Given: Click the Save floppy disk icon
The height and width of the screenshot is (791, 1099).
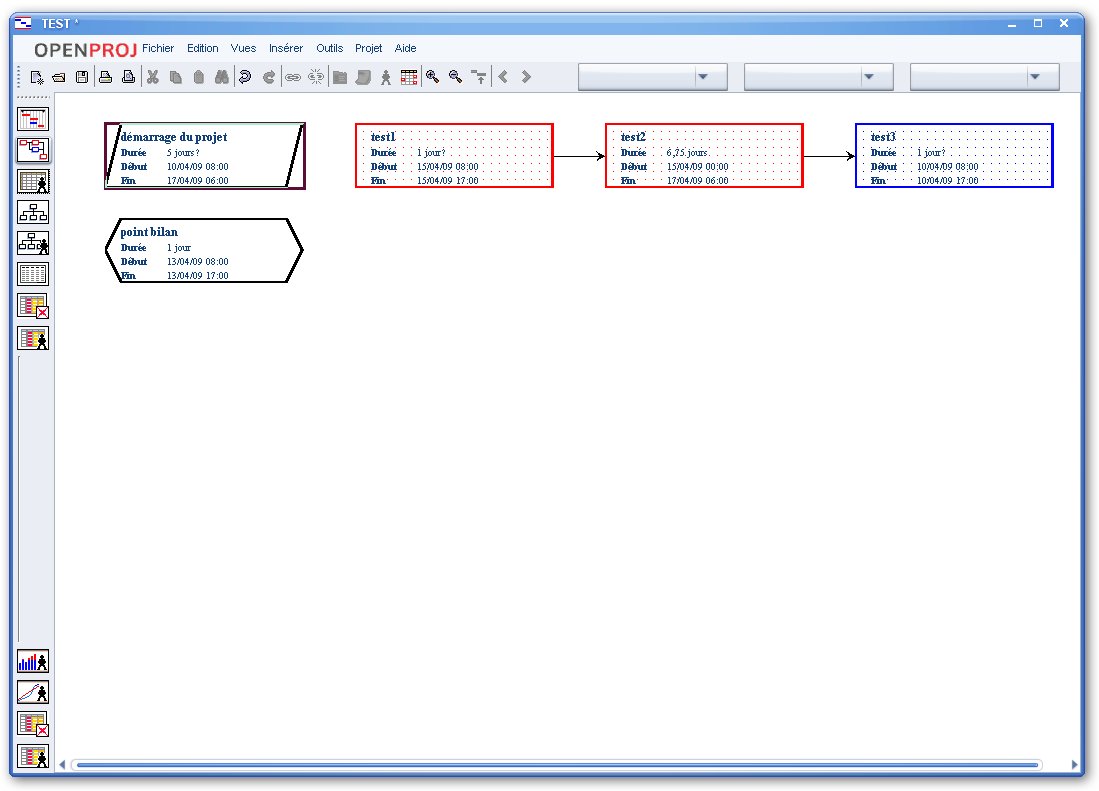Looking at the screenshot, I should pos(82,77).
